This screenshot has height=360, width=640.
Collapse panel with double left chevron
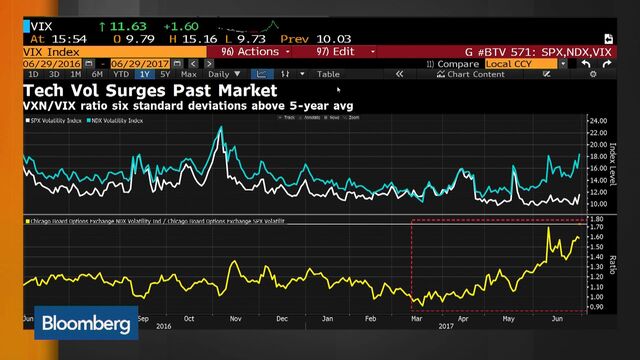click(399, 74)
